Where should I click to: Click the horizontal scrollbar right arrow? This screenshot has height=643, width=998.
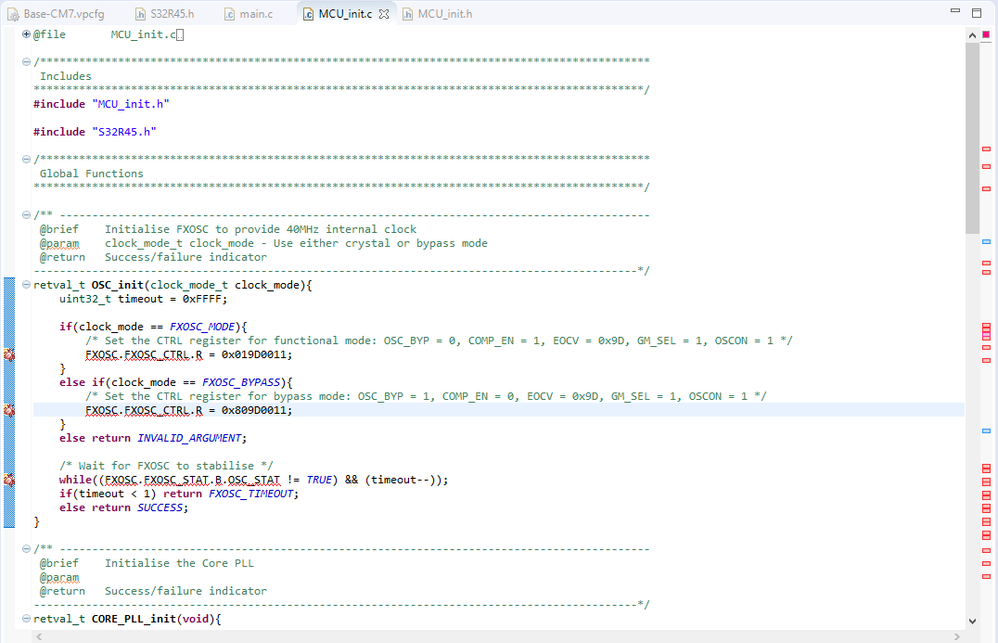click(957, 637)
